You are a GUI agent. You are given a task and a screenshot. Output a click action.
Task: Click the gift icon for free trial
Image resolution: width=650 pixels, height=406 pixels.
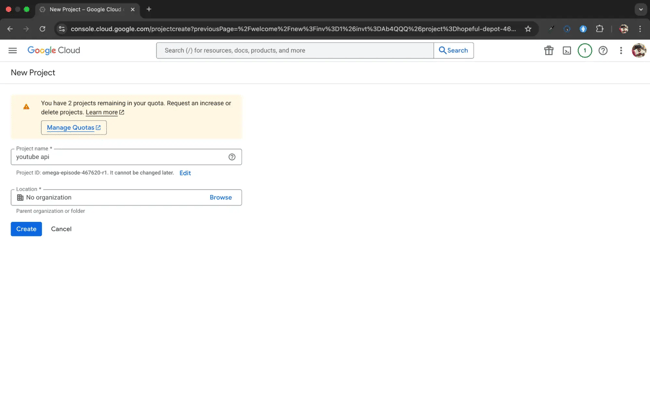click(x=548, y=50)
